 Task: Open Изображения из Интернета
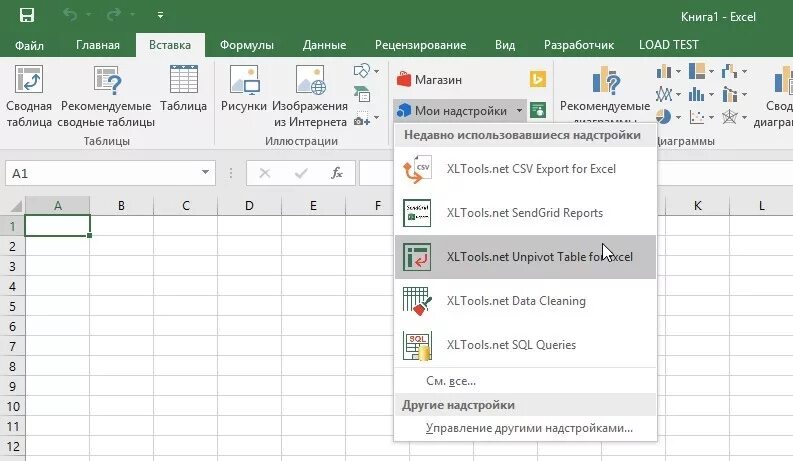click(x=310, y=97)
